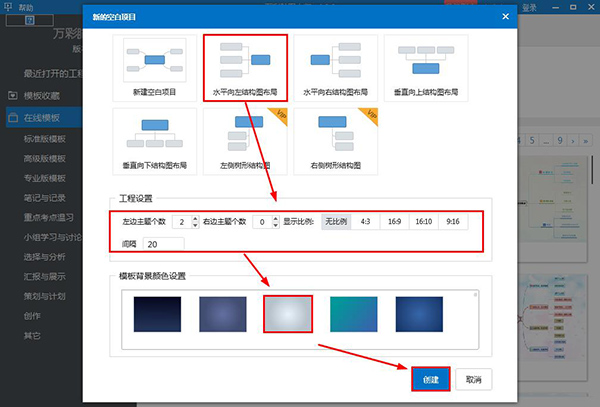The width and height of the screenshot is (600, 407).
Task: Choose the 水平向左结构图布局 layout
Action: pos(245,68)
